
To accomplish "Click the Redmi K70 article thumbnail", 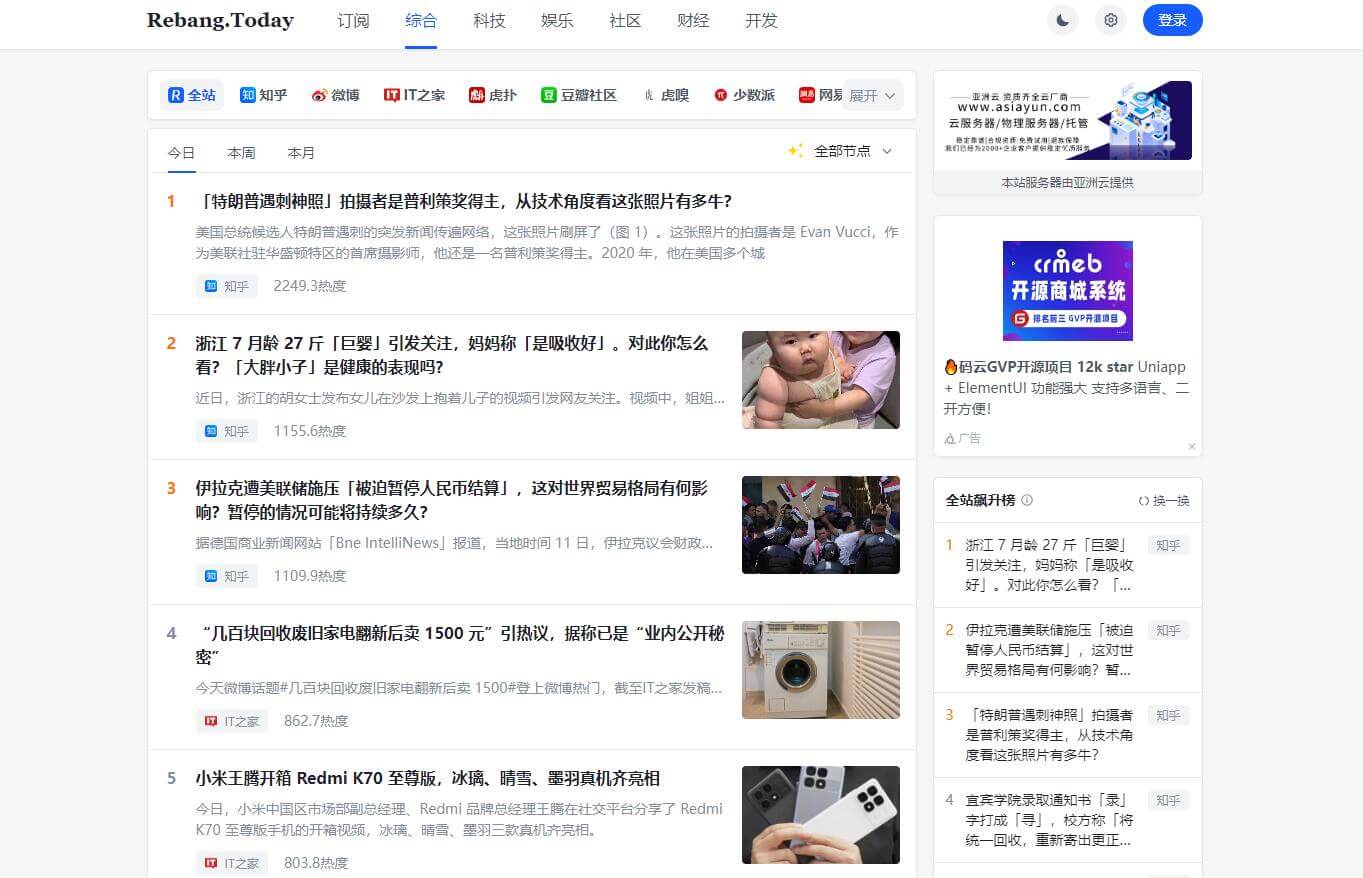I will click(820, 814).
